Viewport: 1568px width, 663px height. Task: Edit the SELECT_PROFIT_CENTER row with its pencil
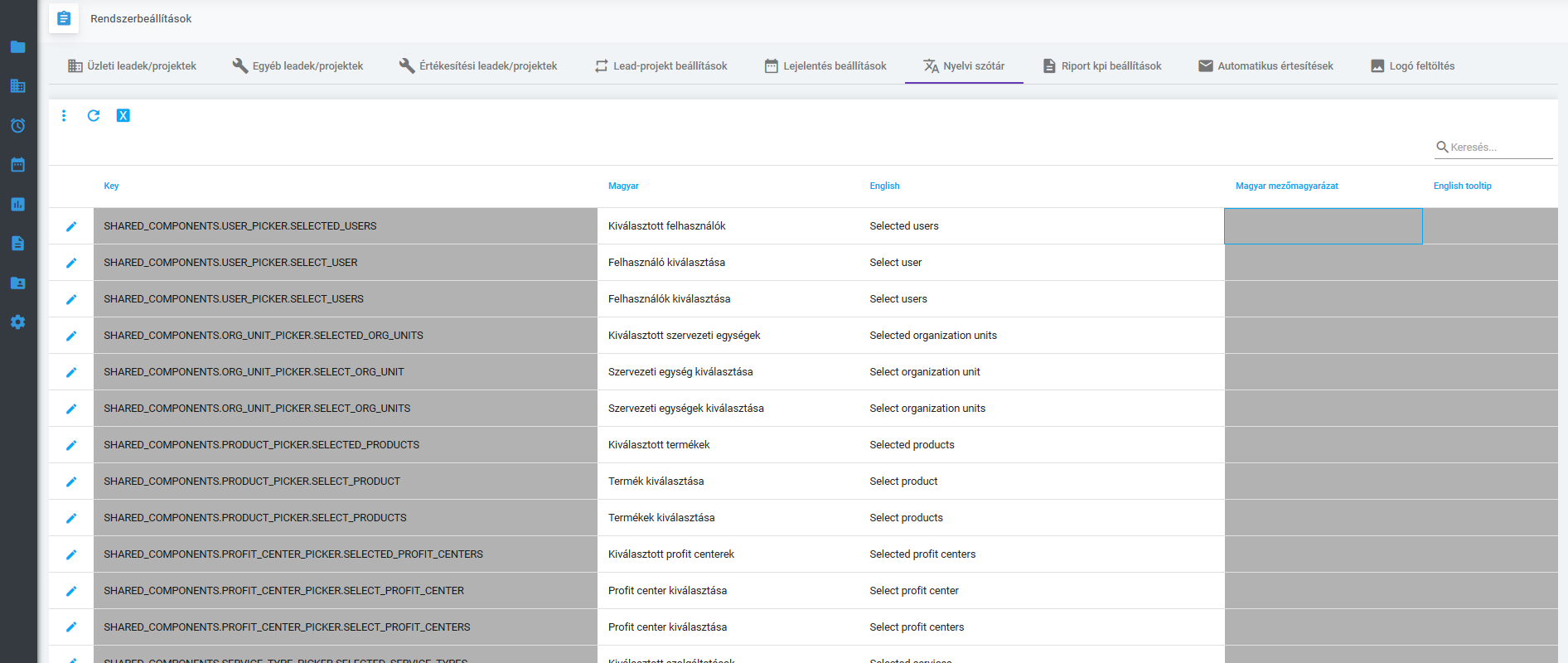coord(71,591)
